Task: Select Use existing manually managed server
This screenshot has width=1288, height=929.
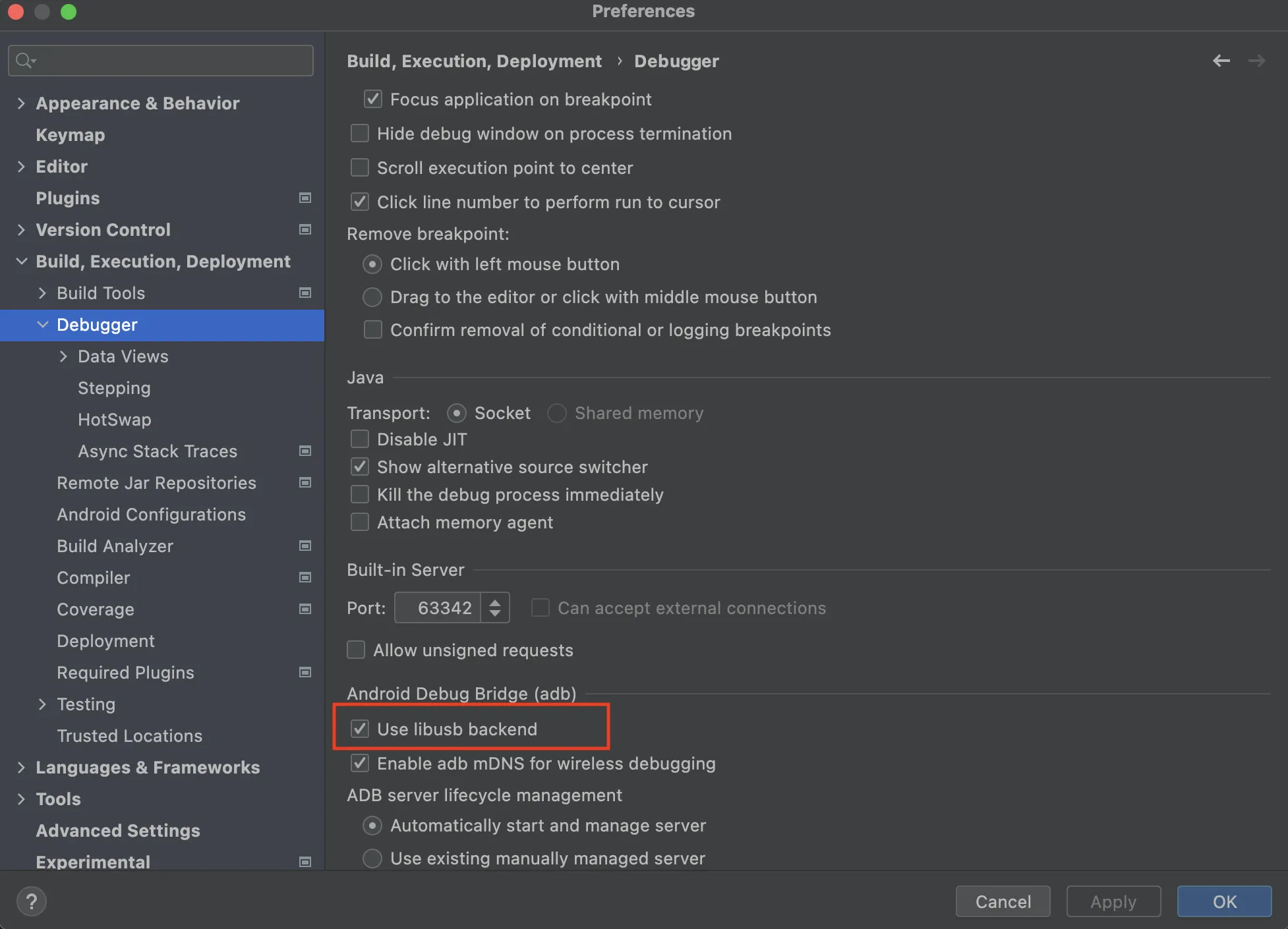Action: (x=372, y=858)
